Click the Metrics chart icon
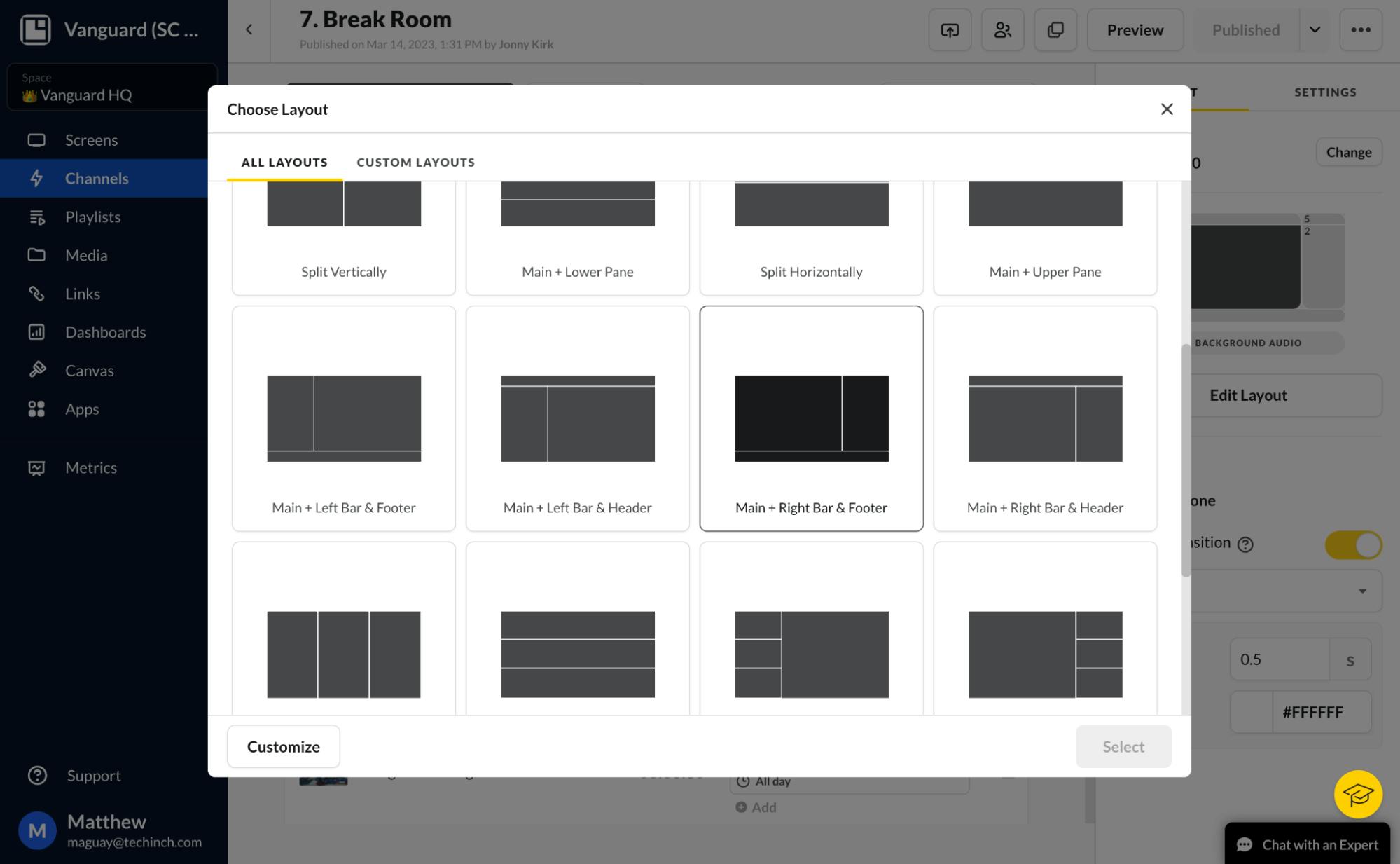The width and height of the screenshot is (1400, 864). (36, 468)
